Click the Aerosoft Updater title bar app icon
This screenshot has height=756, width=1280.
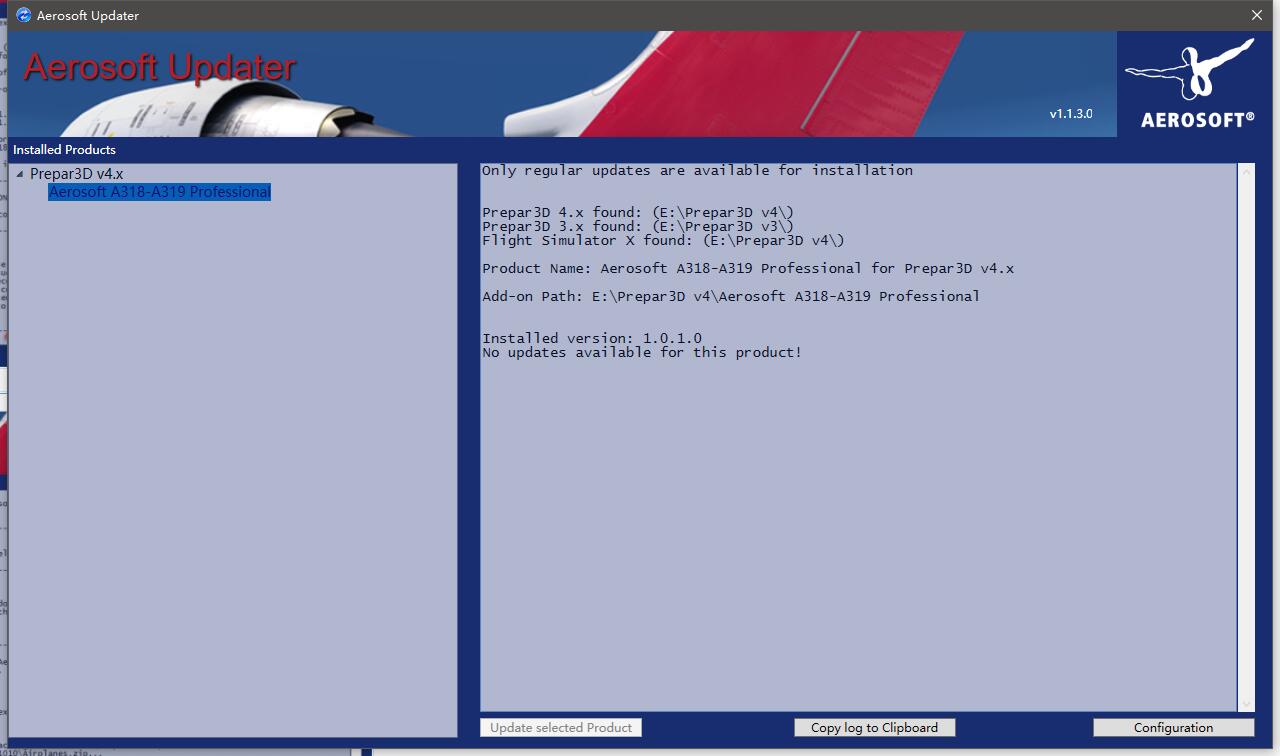23,15
